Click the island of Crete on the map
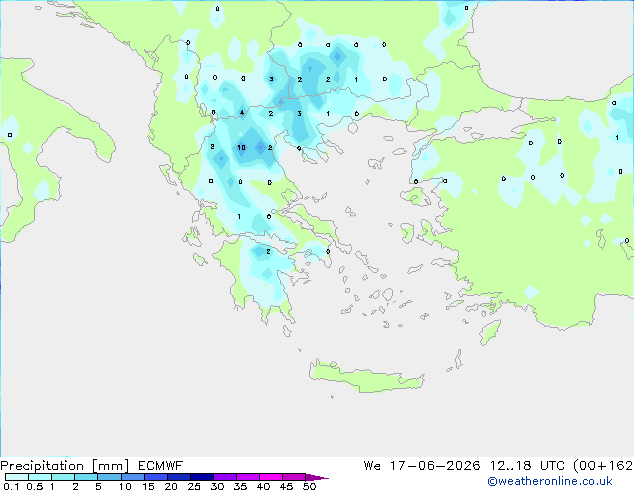This screenshot has width=634, height=490. [366, 377]
